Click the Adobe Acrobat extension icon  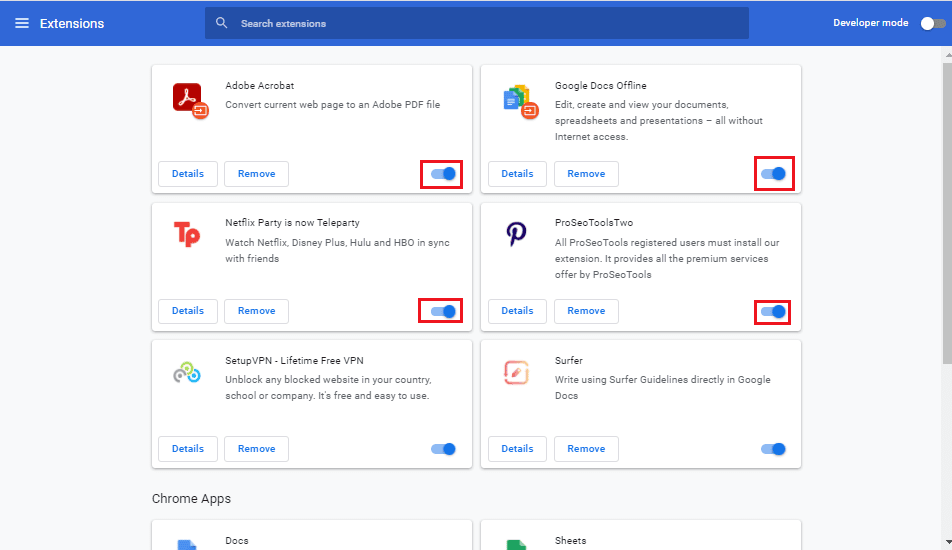pyautogui.click(x=191, y=101)
